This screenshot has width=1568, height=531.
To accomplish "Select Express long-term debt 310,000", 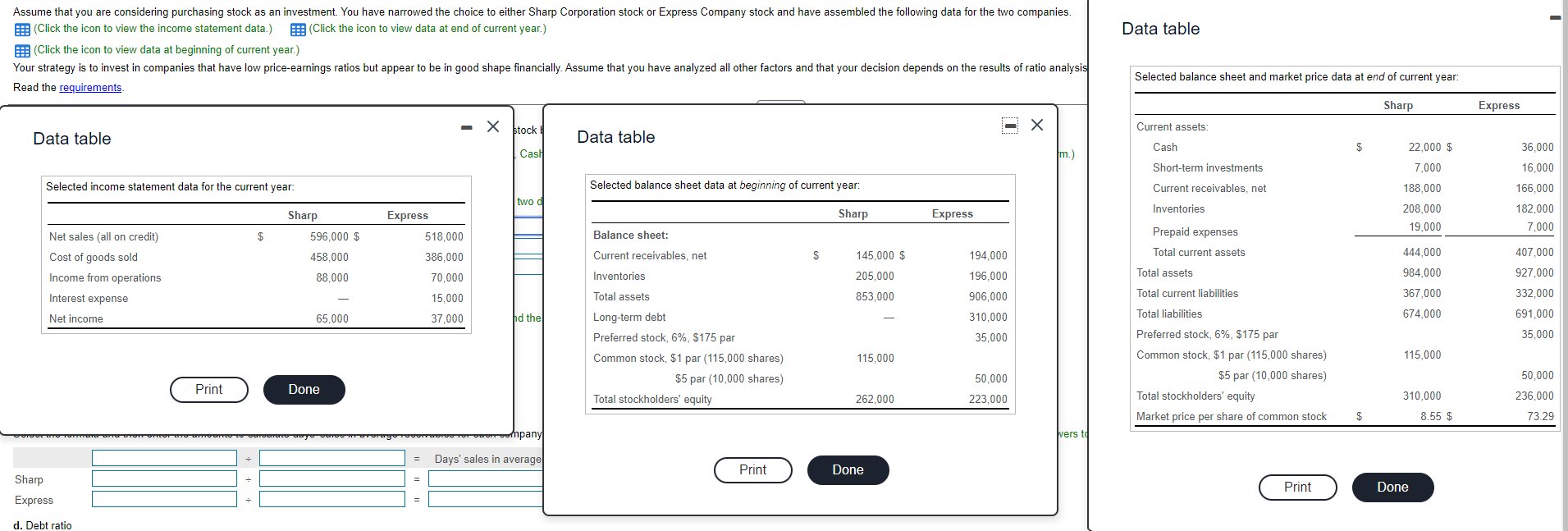I will pos(988,318).
